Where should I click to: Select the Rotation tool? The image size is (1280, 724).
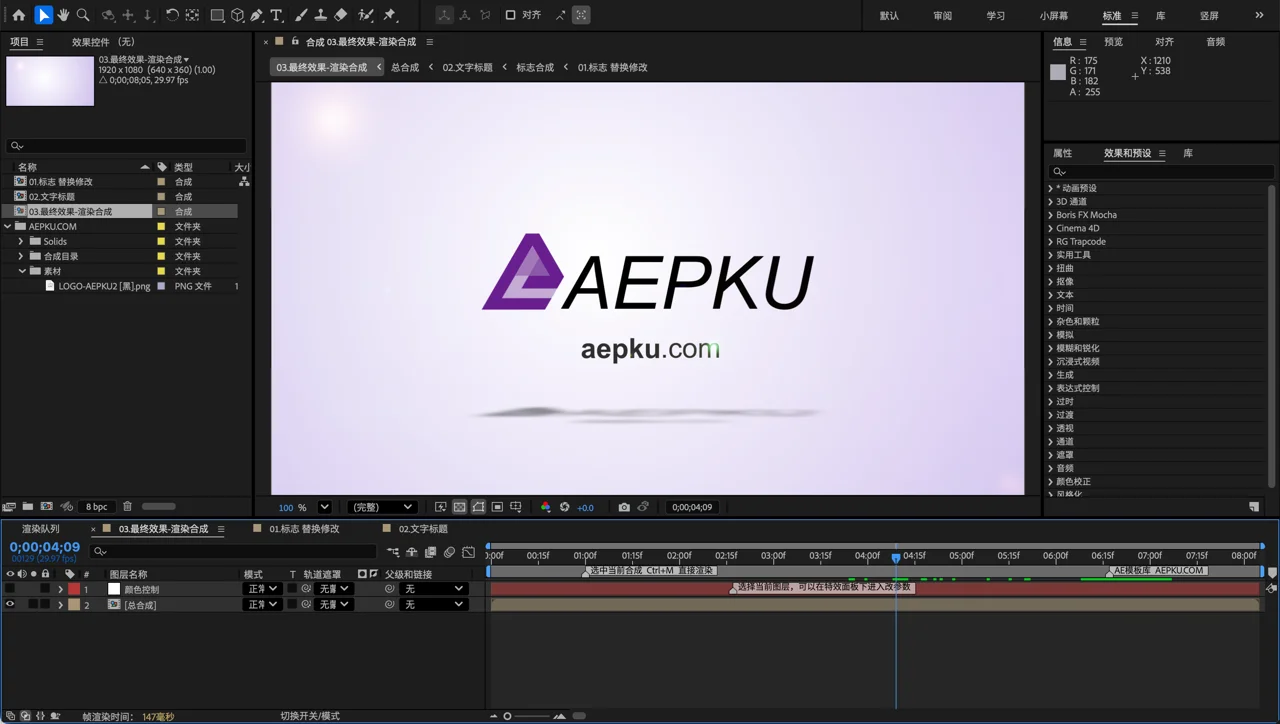click(x=172, y=15)
